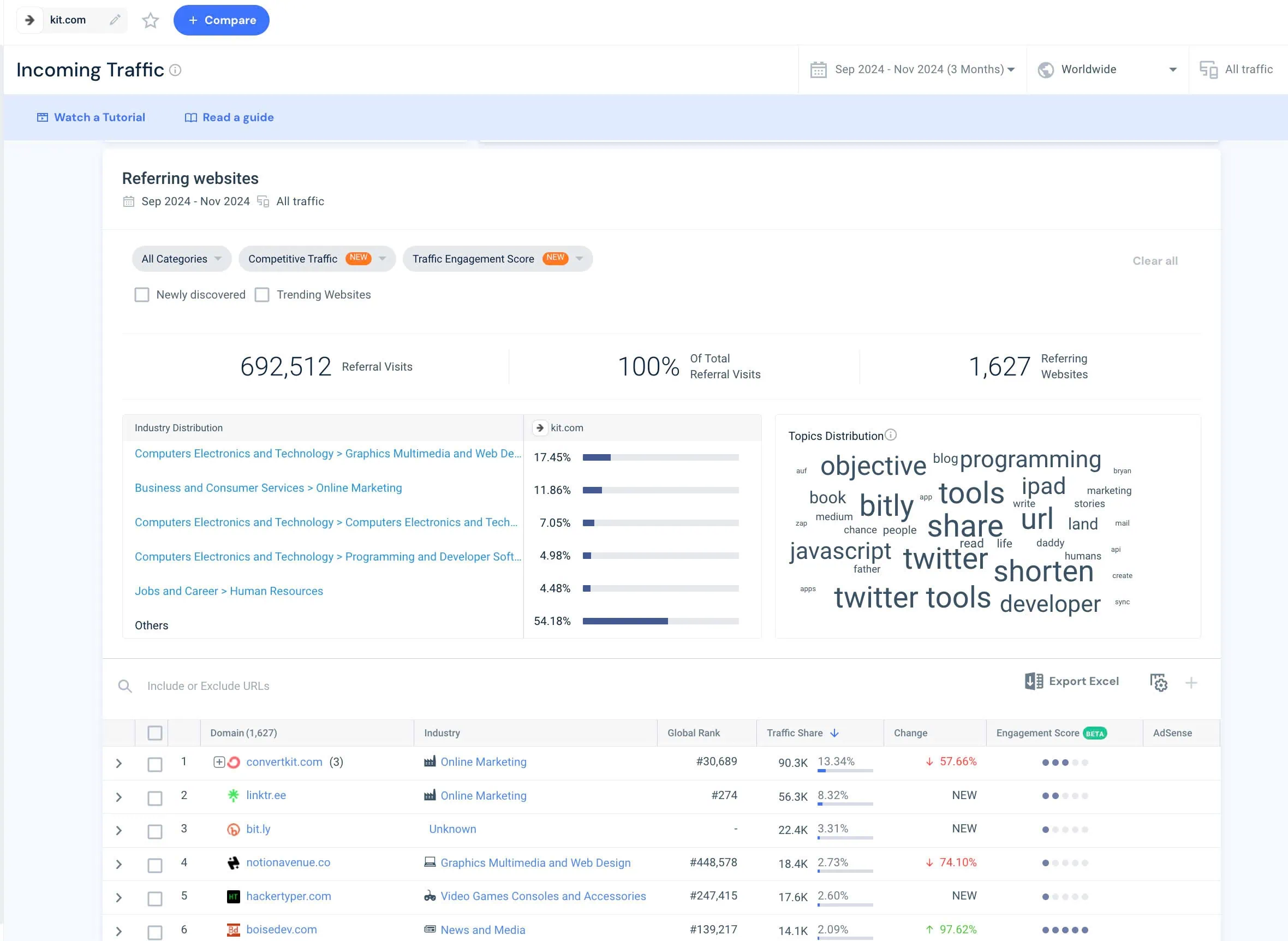Expand the convertkit.com row chevron
Viewport: 1288px width, 941px height.
pyautogui.click(x=118, y=763)
